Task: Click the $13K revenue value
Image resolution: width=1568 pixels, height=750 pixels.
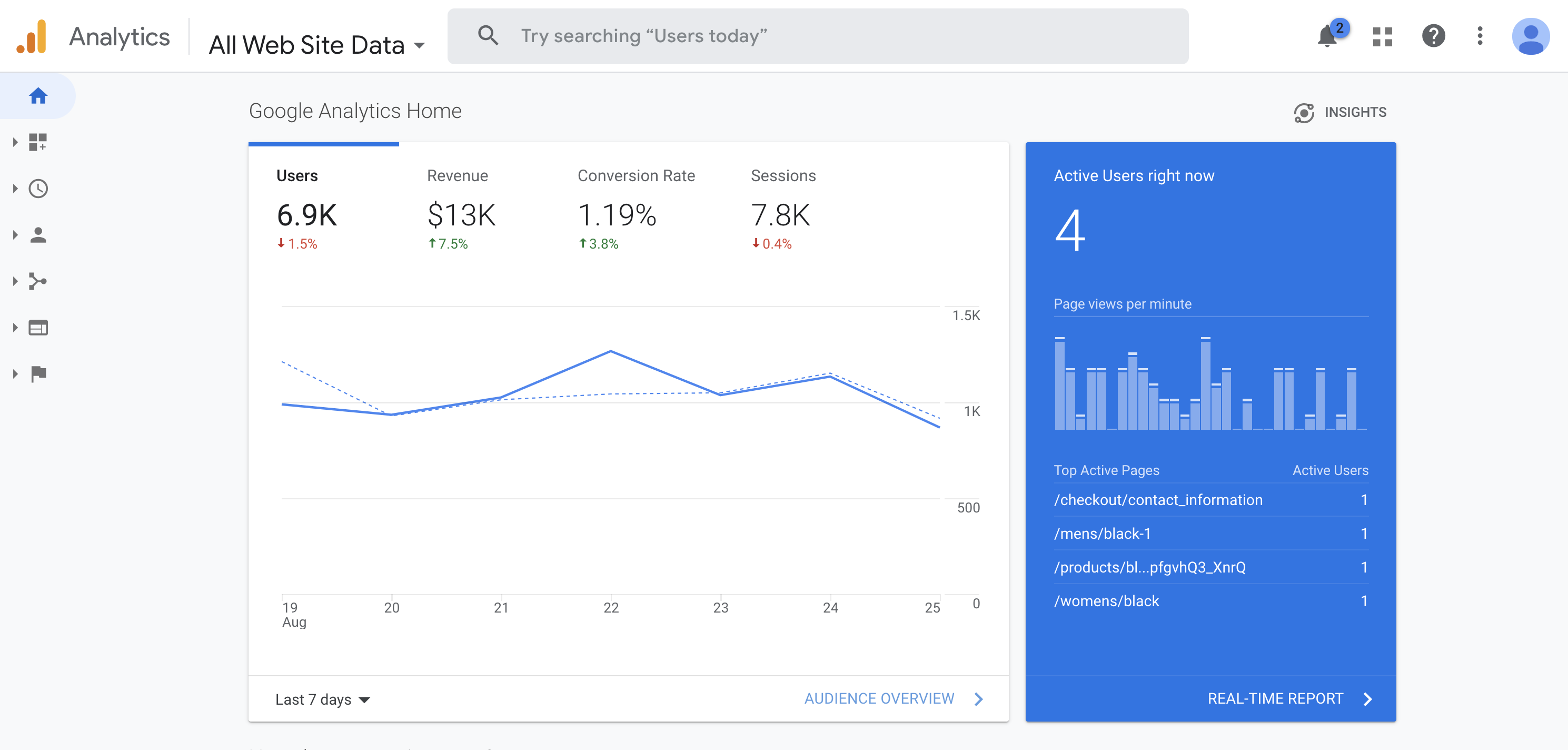Action: coord(461,215)
